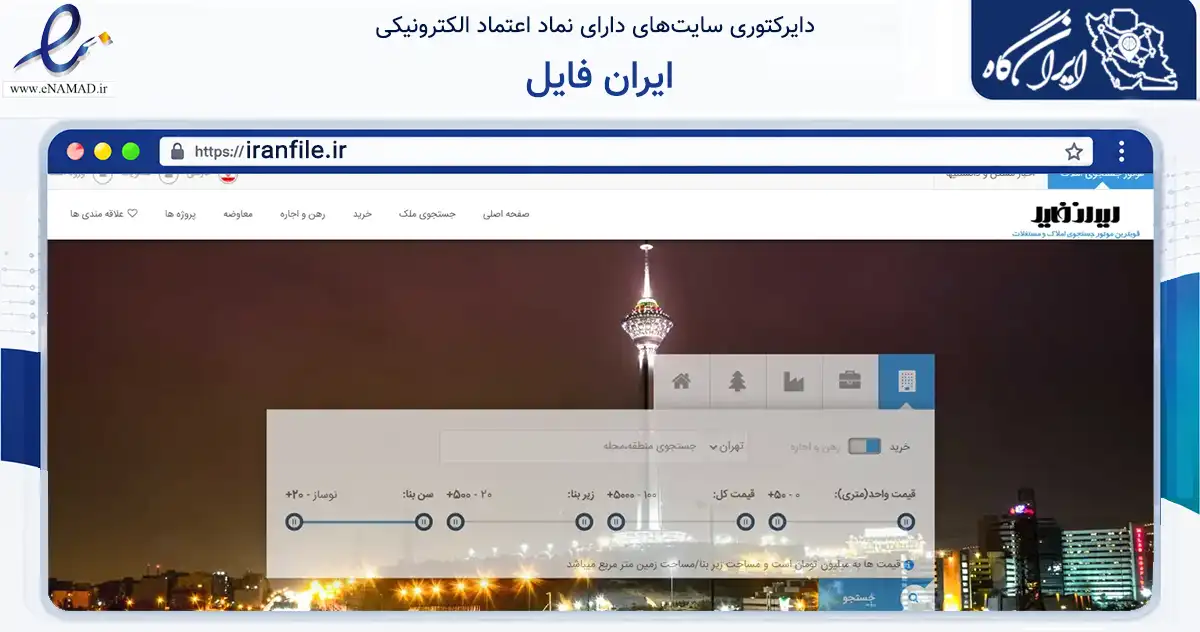Image resolution: width=1200 pixels, height=632 pixels.
Task: Click the iranfile.ir address bar
Action: click(x=625, y=152)
